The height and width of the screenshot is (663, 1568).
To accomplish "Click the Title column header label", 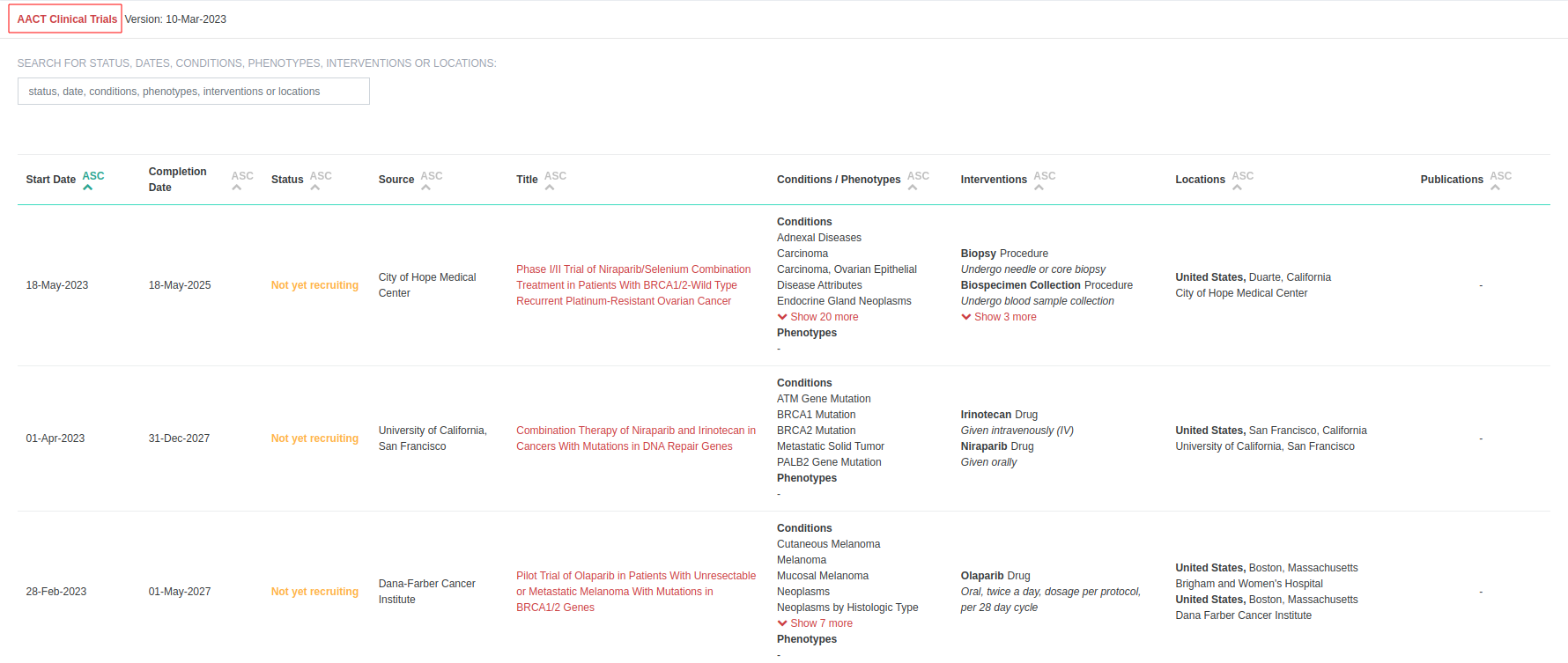I will (x=527, y=180).
